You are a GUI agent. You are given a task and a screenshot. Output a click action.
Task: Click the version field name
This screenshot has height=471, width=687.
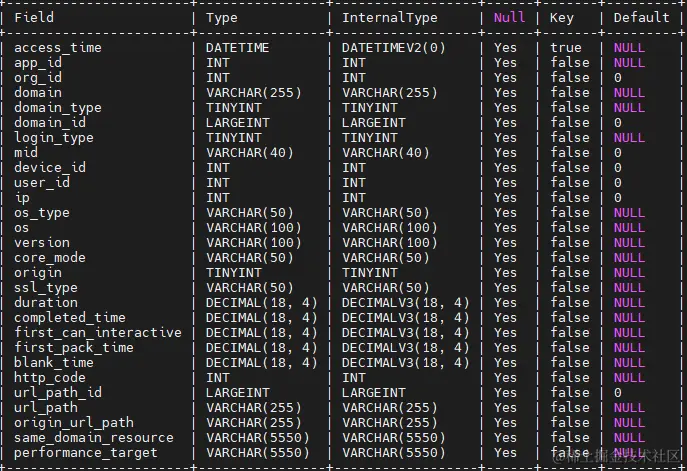[x=42, y=242]
